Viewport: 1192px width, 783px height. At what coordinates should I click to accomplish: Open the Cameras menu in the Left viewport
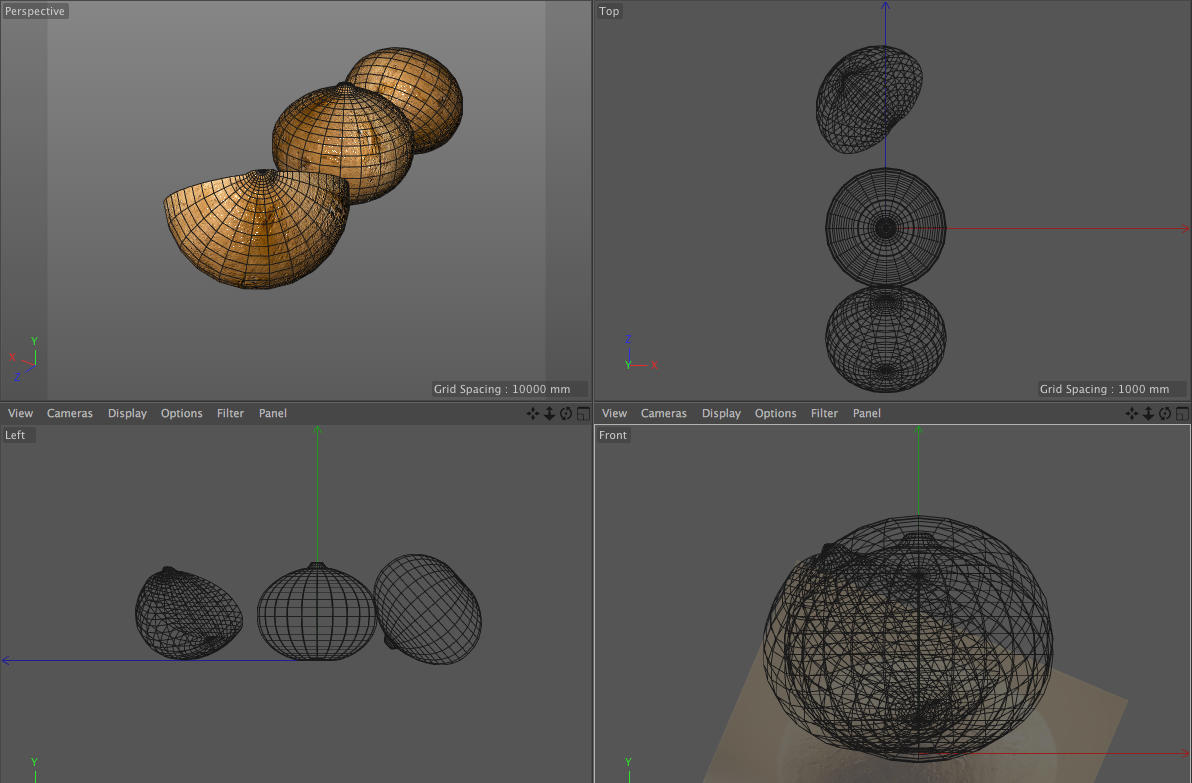70,413
